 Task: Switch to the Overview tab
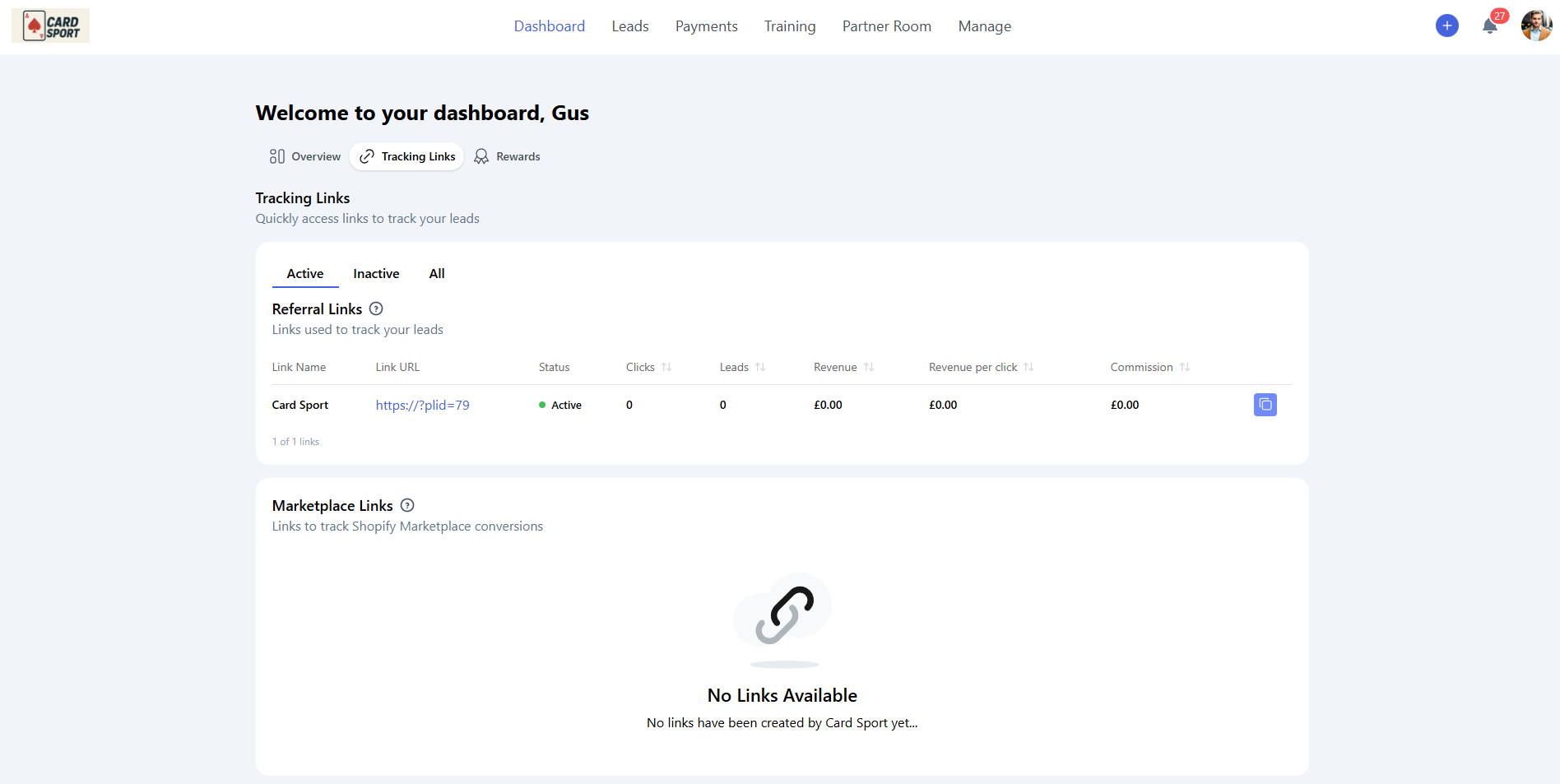[x=305, y=156]
